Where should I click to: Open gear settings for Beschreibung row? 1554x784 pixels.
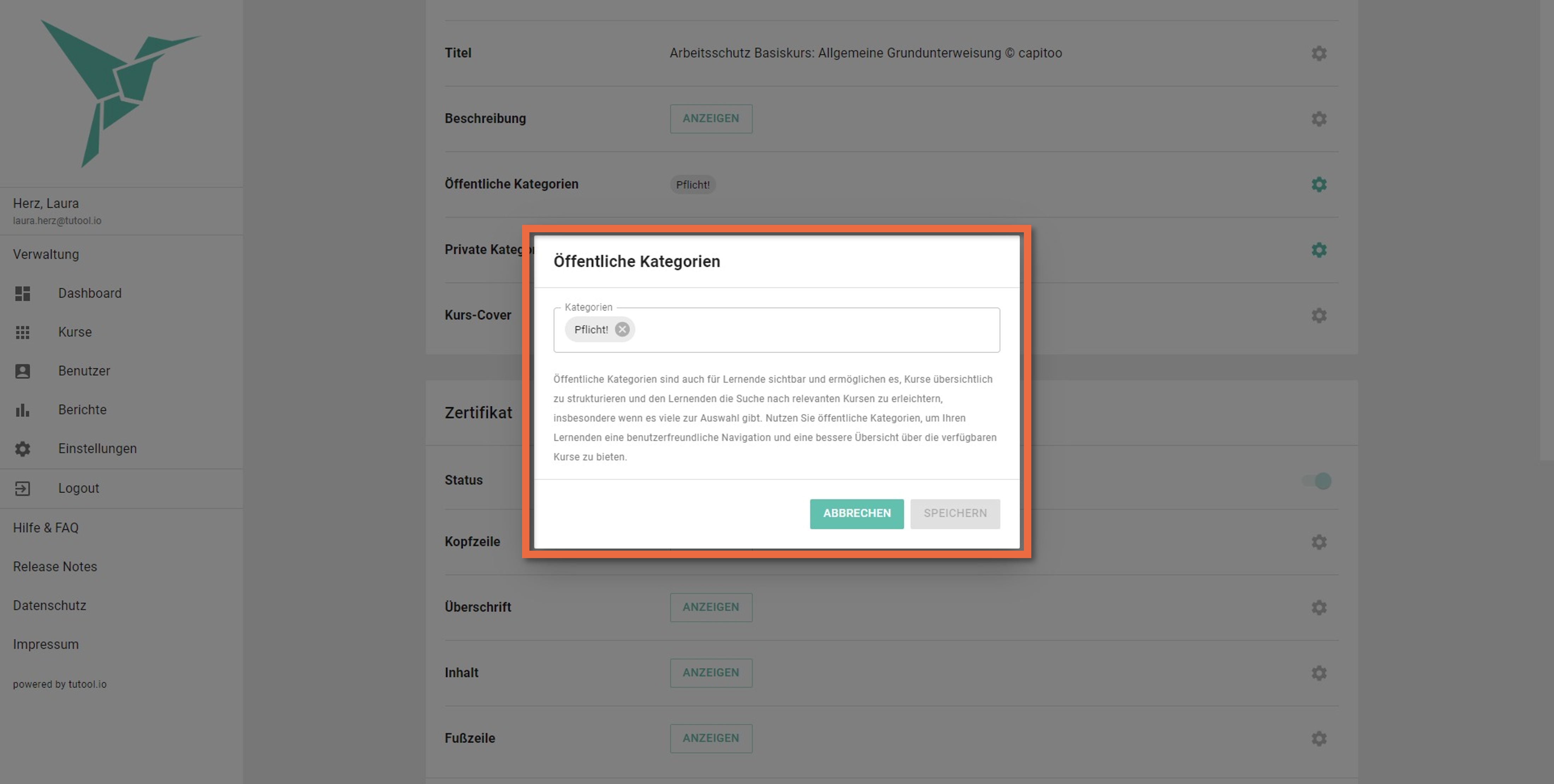(1319, 119)
